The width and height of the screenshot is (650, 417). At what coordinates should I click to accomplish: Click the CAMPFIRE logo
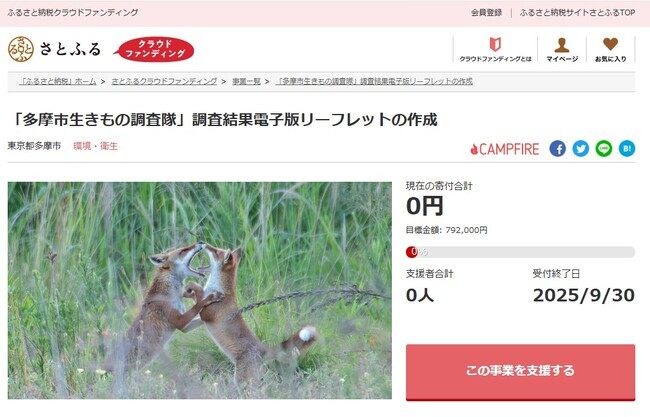point(504,149)
